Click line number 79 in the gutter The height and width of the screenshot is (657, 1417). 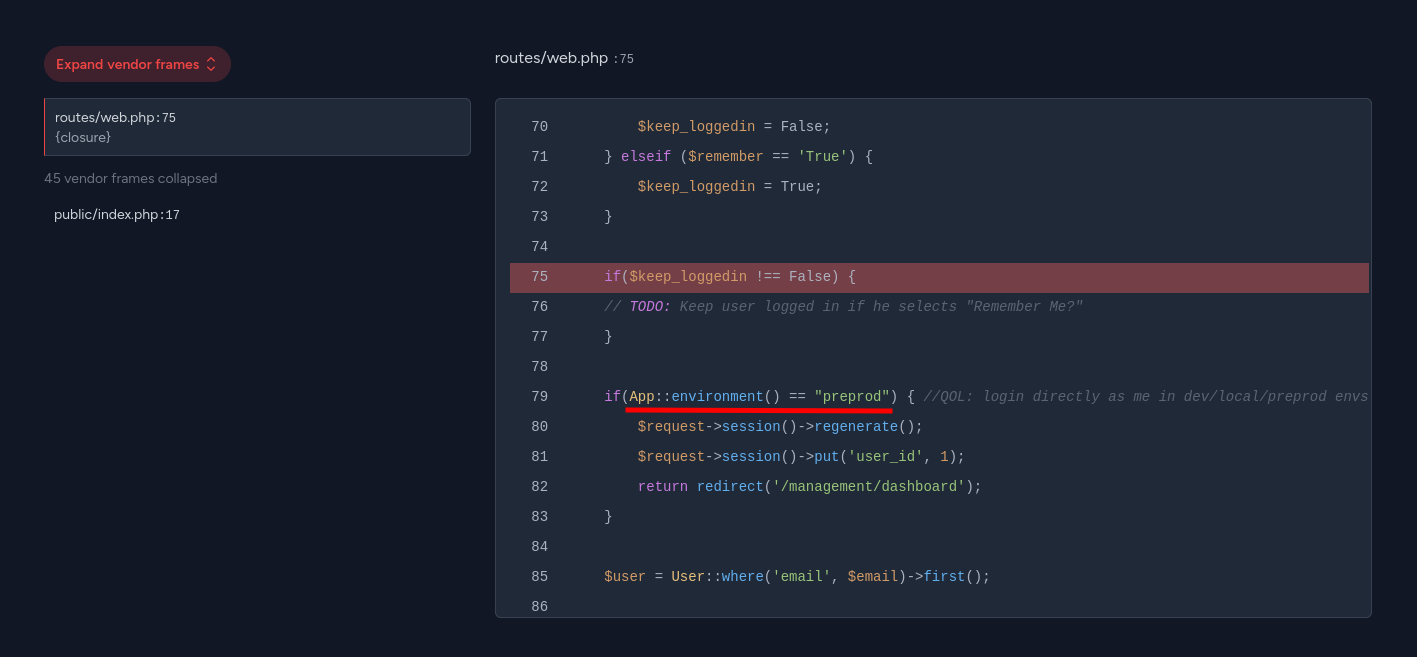coord(539,397)
